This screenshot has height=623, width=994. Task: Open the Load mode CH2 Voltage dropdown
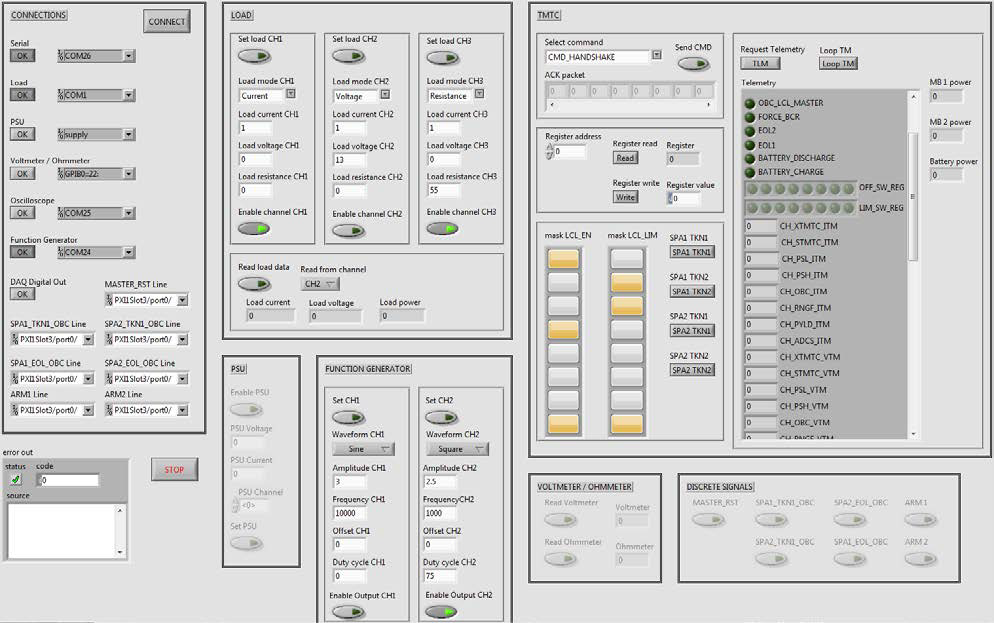(384, 96)
